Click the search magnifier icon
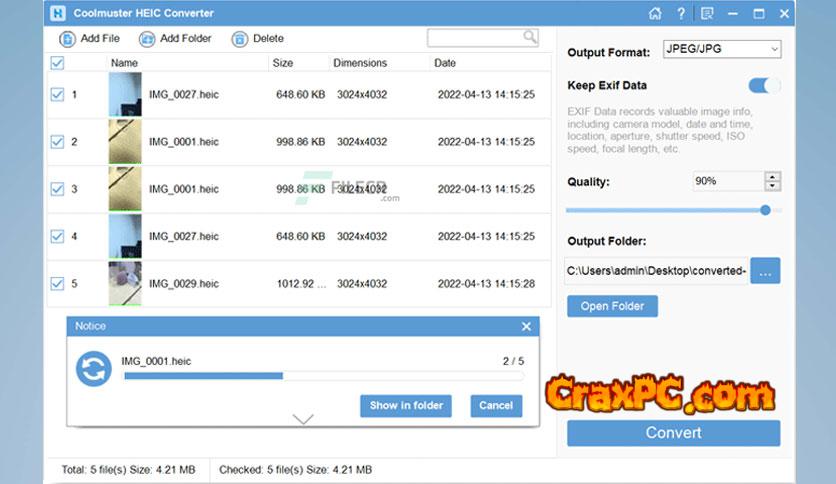836x484 pixels. coord(529,37)
